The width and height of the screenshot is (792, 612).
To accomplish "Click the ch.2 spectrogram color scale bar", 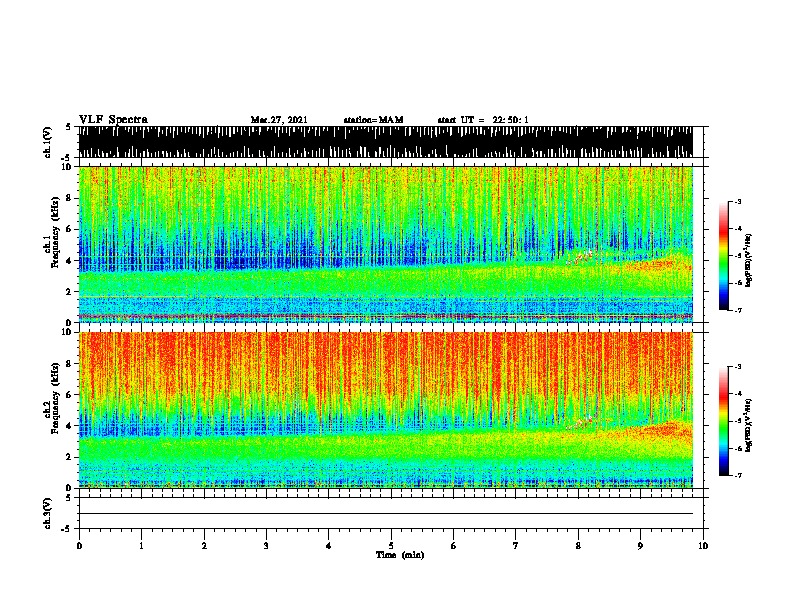I will click(x=723, y=421).
